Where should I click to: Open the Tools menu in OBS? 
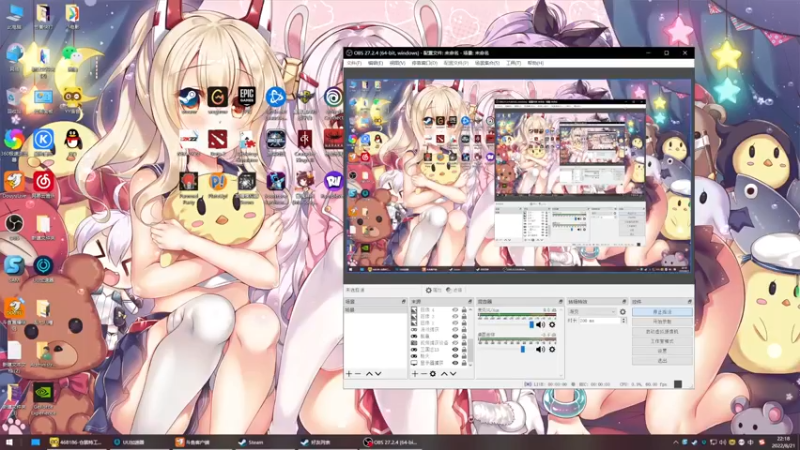pyautogui.click(x=512, y=62)
